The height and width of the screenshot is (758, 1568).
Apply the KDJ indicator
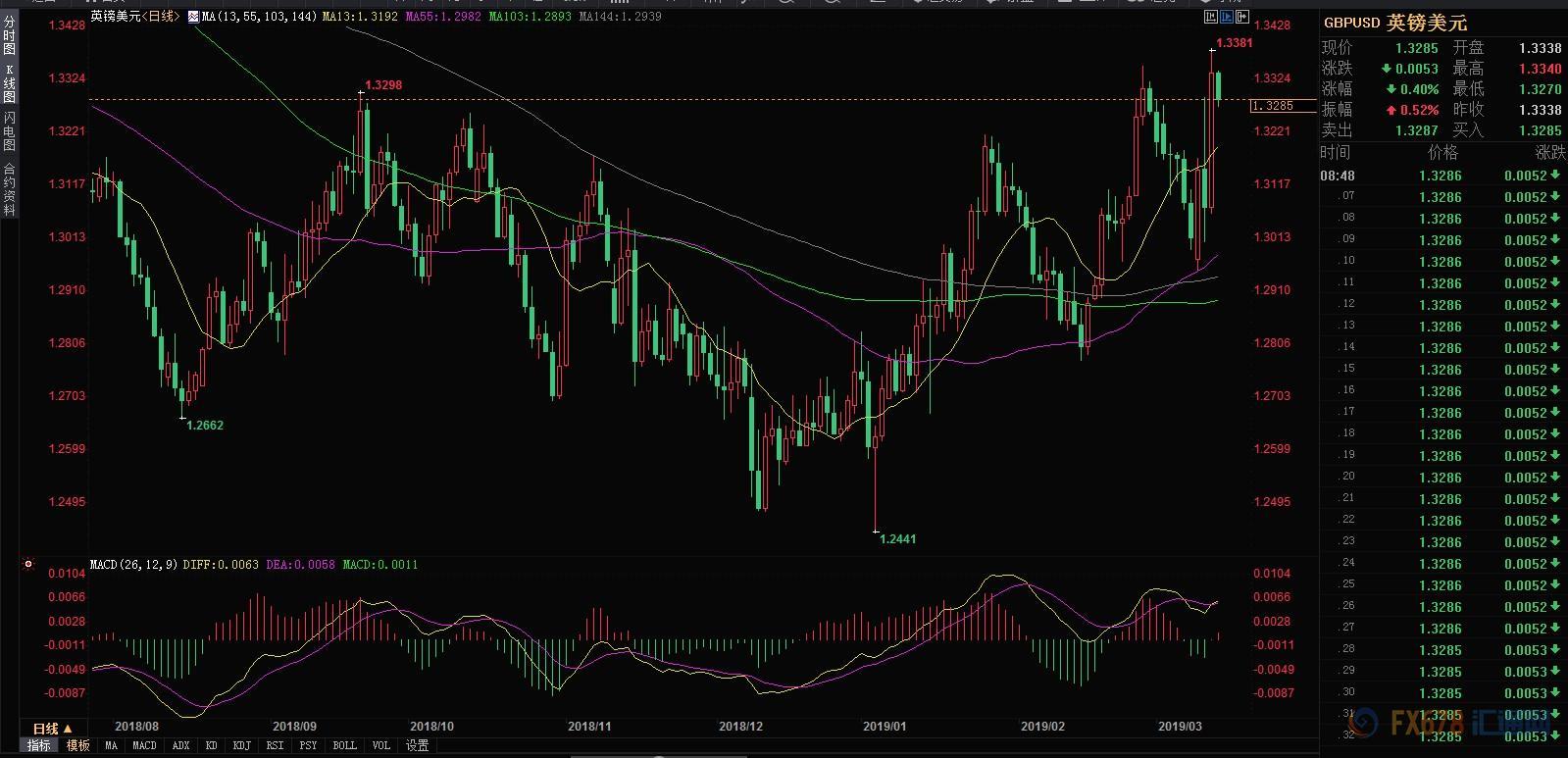241,746
